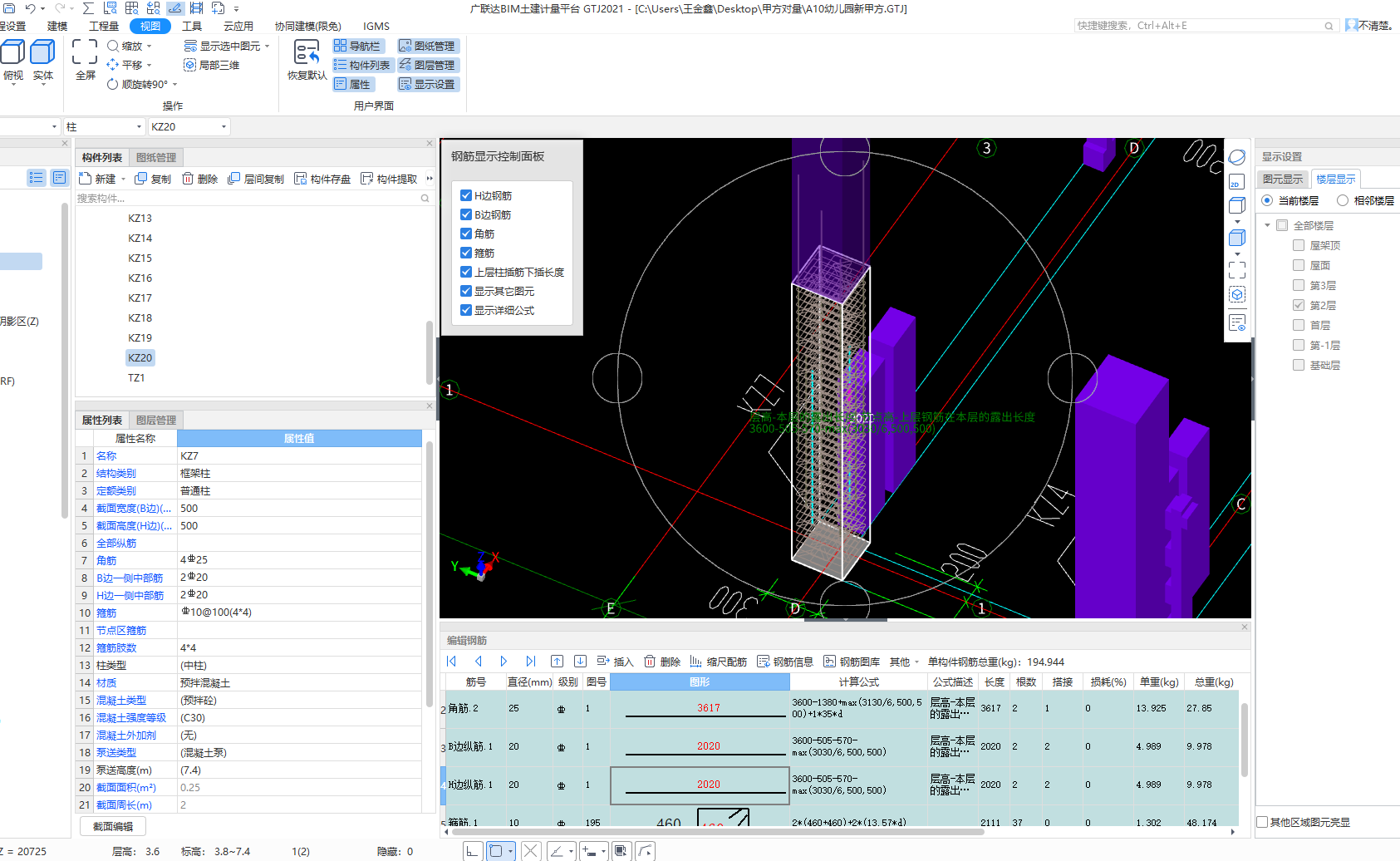Go to previous rebar record arrow
This screenshot has width=1400, height=861.
tap(479, 662)
